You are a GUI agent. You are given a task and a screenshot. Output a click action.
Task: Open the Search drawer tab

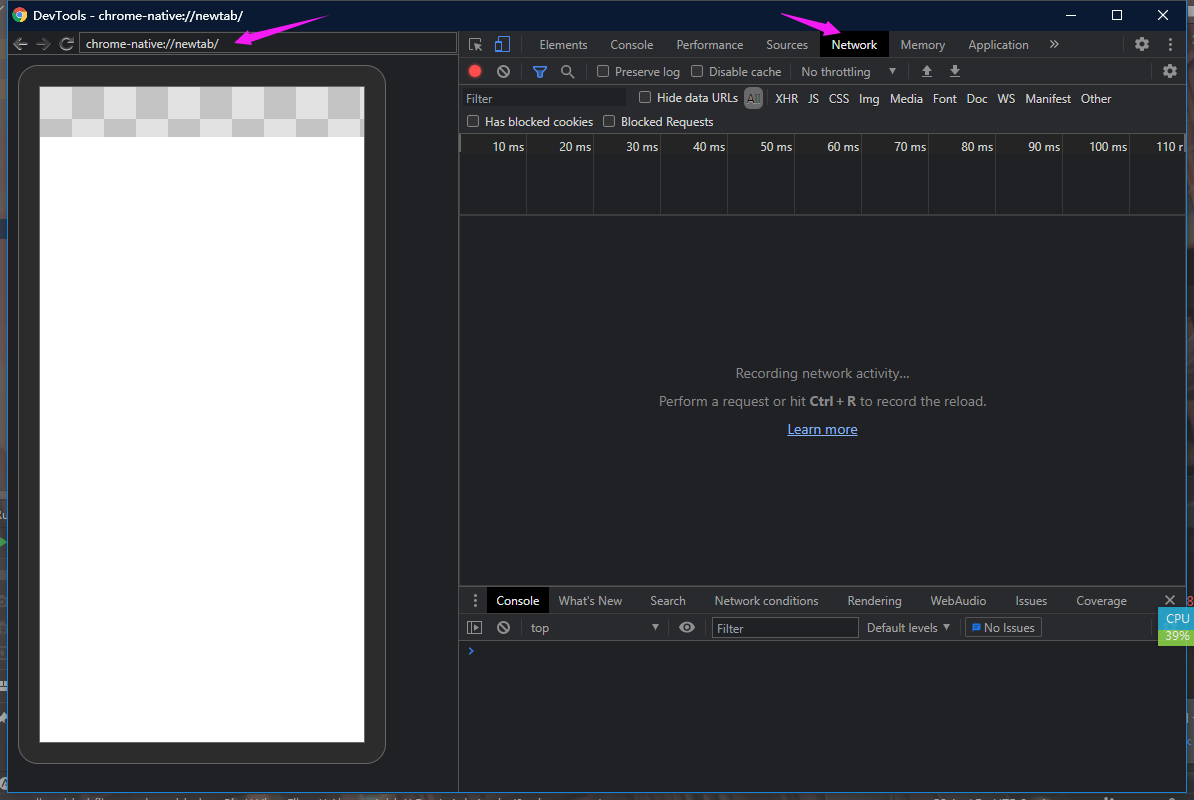click(668, 601)
